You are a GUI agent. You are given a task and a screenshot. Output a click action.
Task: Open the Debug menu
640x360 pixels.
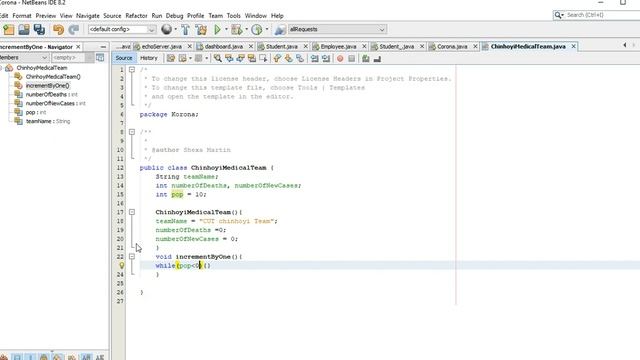[x=174, y=16]
